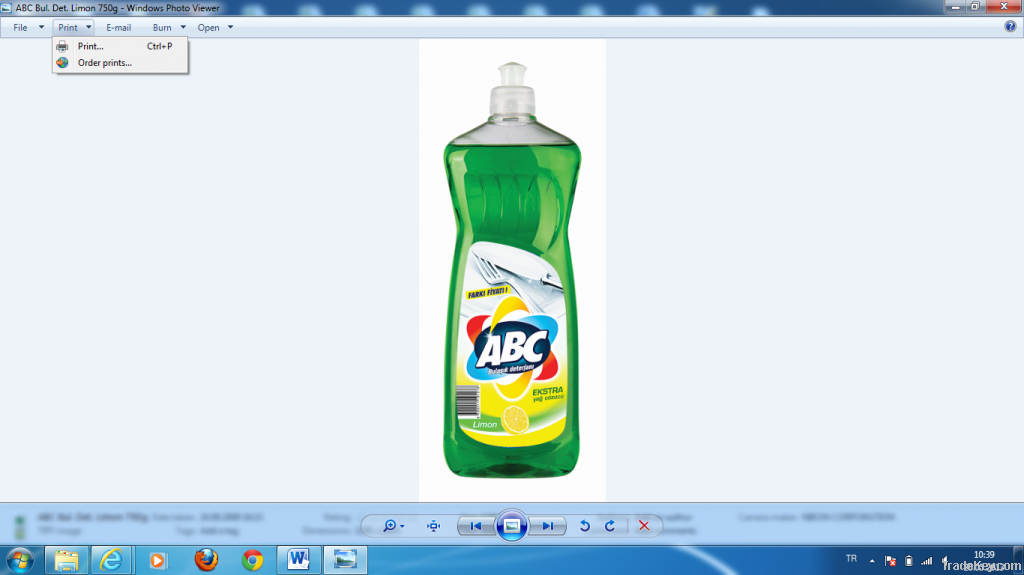Go to the next photo

point(547,526)
